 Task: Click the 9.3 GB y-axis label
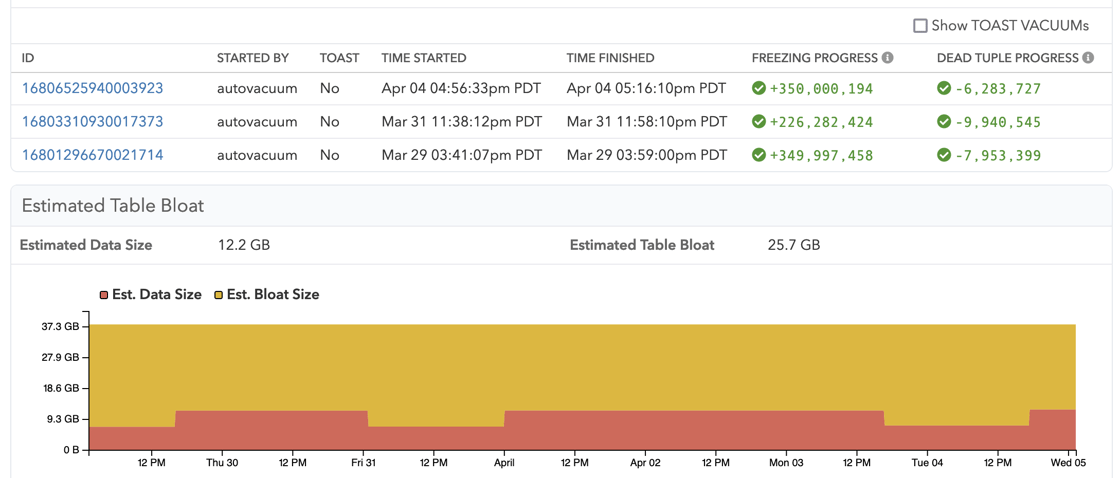pos(63,419)
